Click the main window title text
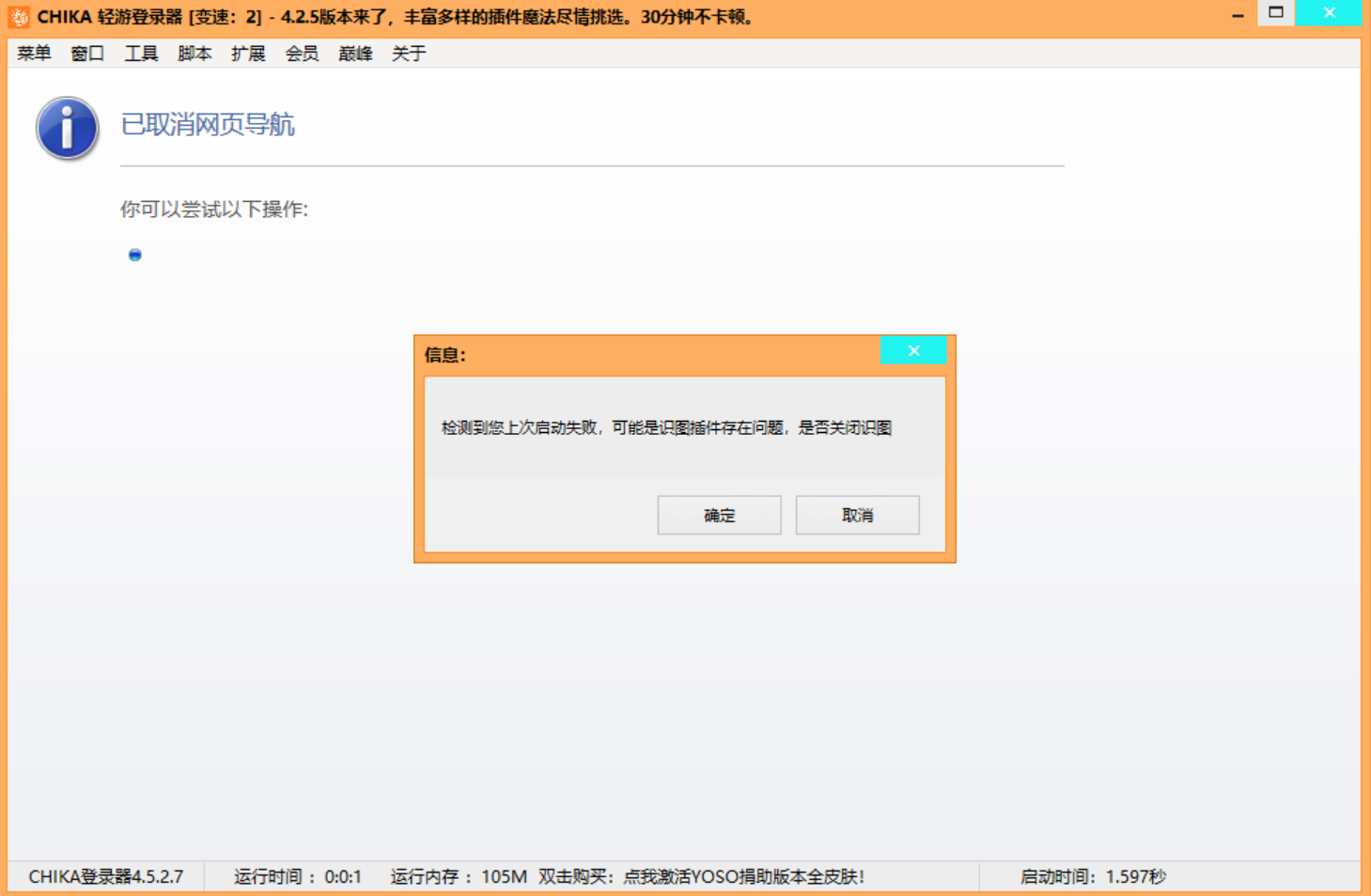Image resolution: width=1371 pixels, height=896 pixels. click(396, 17)
